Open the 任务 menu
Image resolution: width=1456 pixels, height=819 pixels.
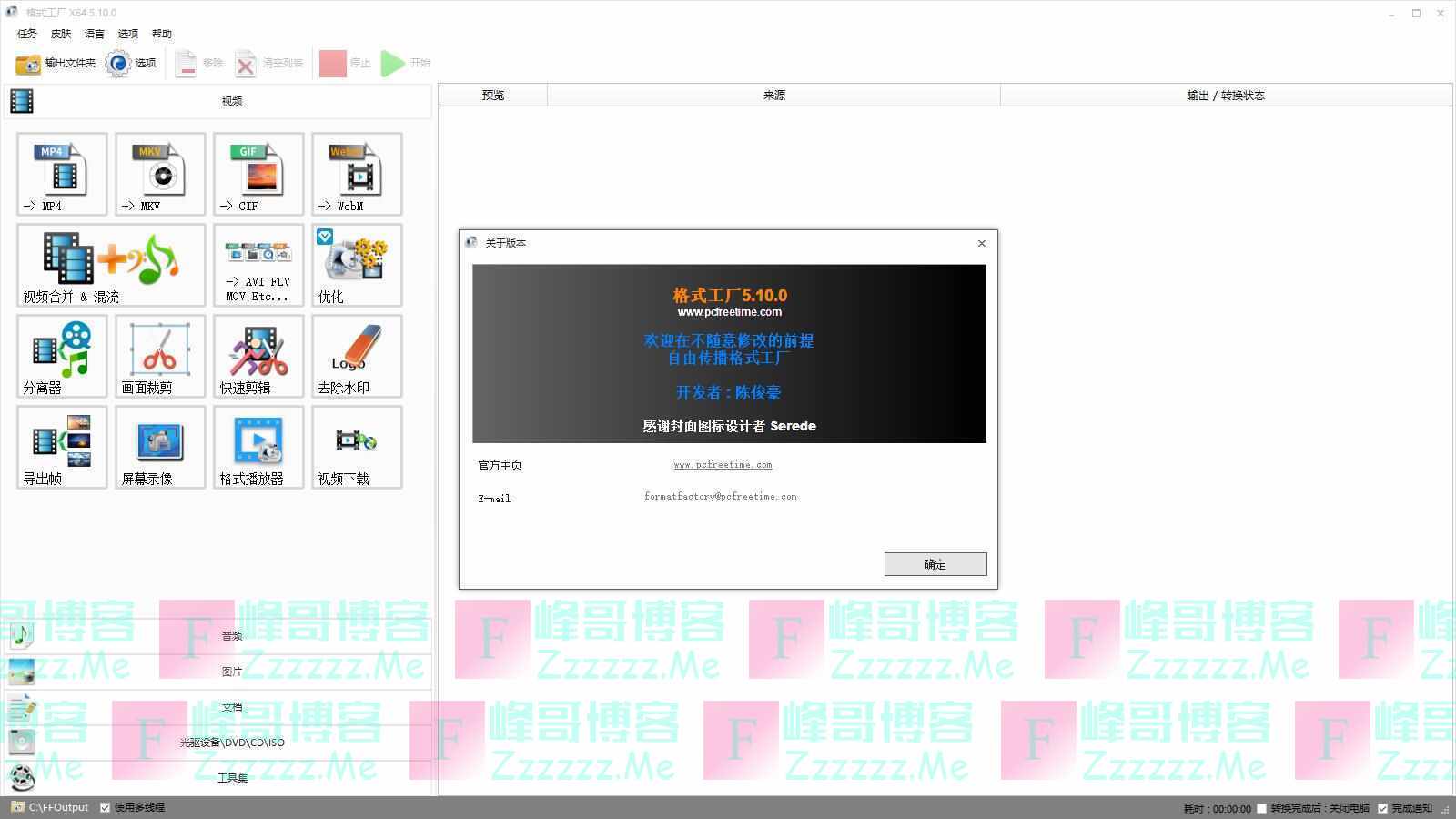pos(27,34)
